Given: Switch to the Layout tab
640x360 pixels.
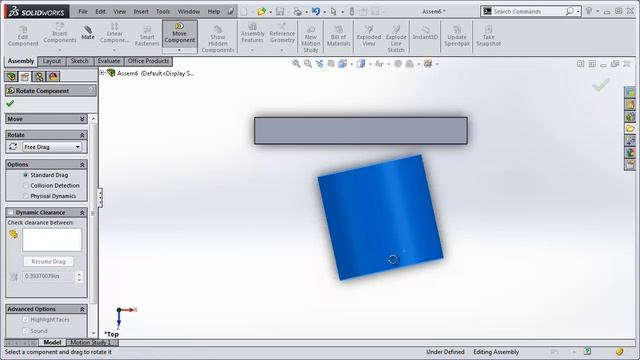Looking at the screenshot, I should point(52,61).
